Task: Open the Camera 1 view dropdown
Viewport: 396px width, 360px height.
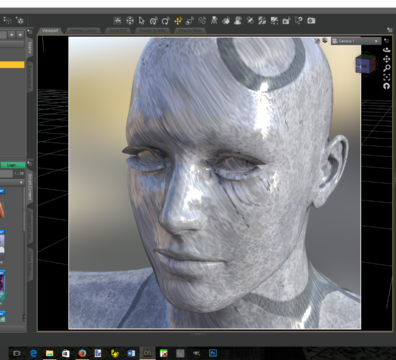Action: coord(356,41)
